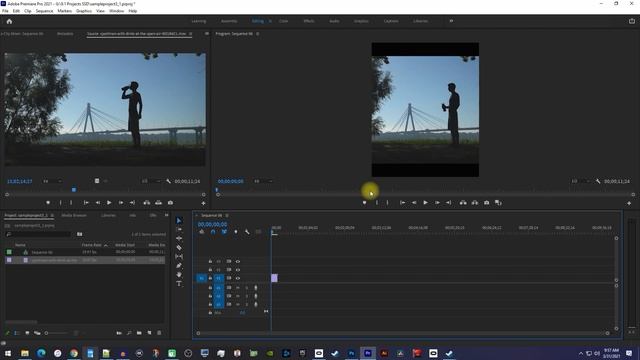Toggle V1 track output eye
This screenshot has width=640, height=360.
click(238, 278)
